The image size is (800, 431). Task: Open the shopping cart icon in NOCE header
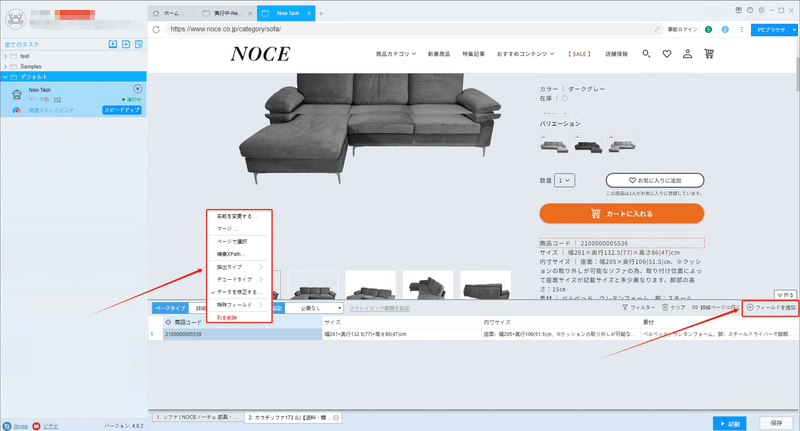point(709,54)
